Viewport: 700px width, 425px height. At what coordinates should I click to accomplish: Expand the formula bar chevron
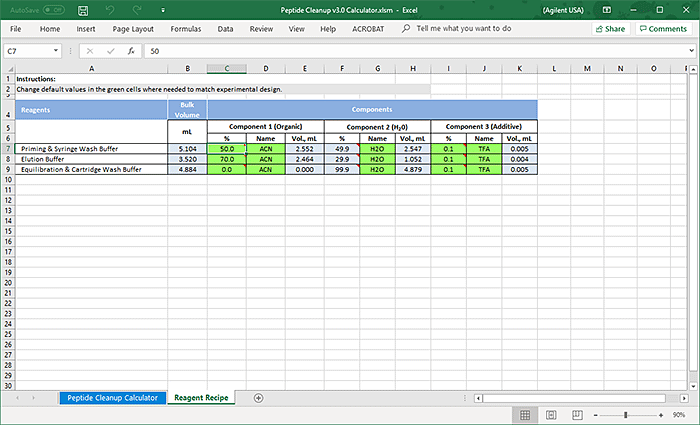pyautogui.click(x=691, y=50)
